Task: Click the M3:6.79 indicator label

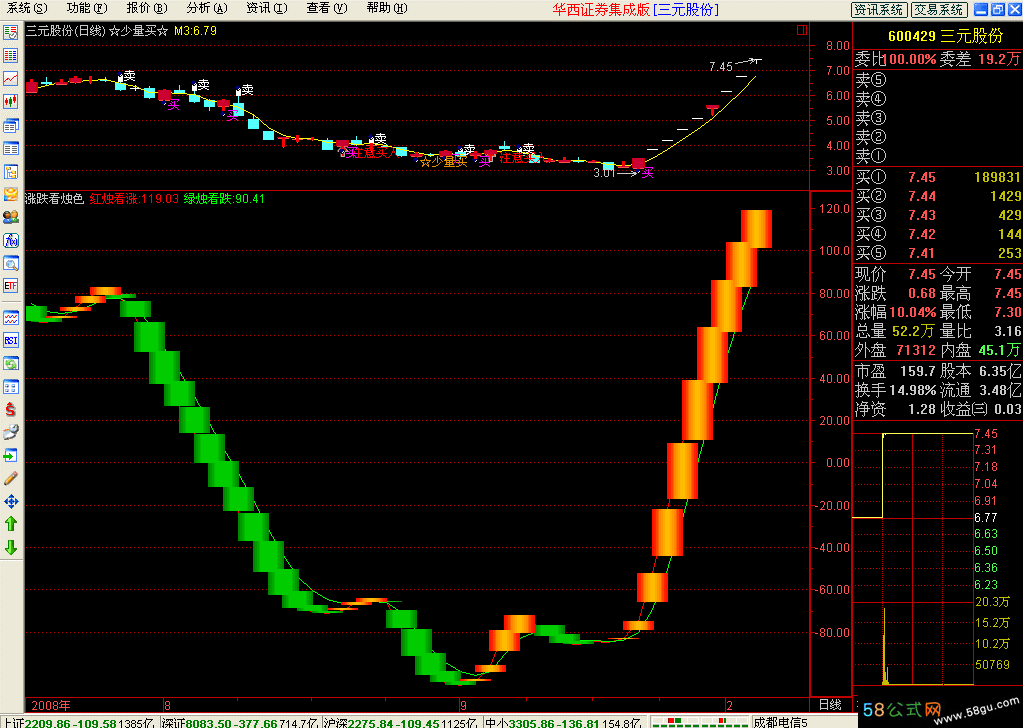Action: tap(195, 31)
